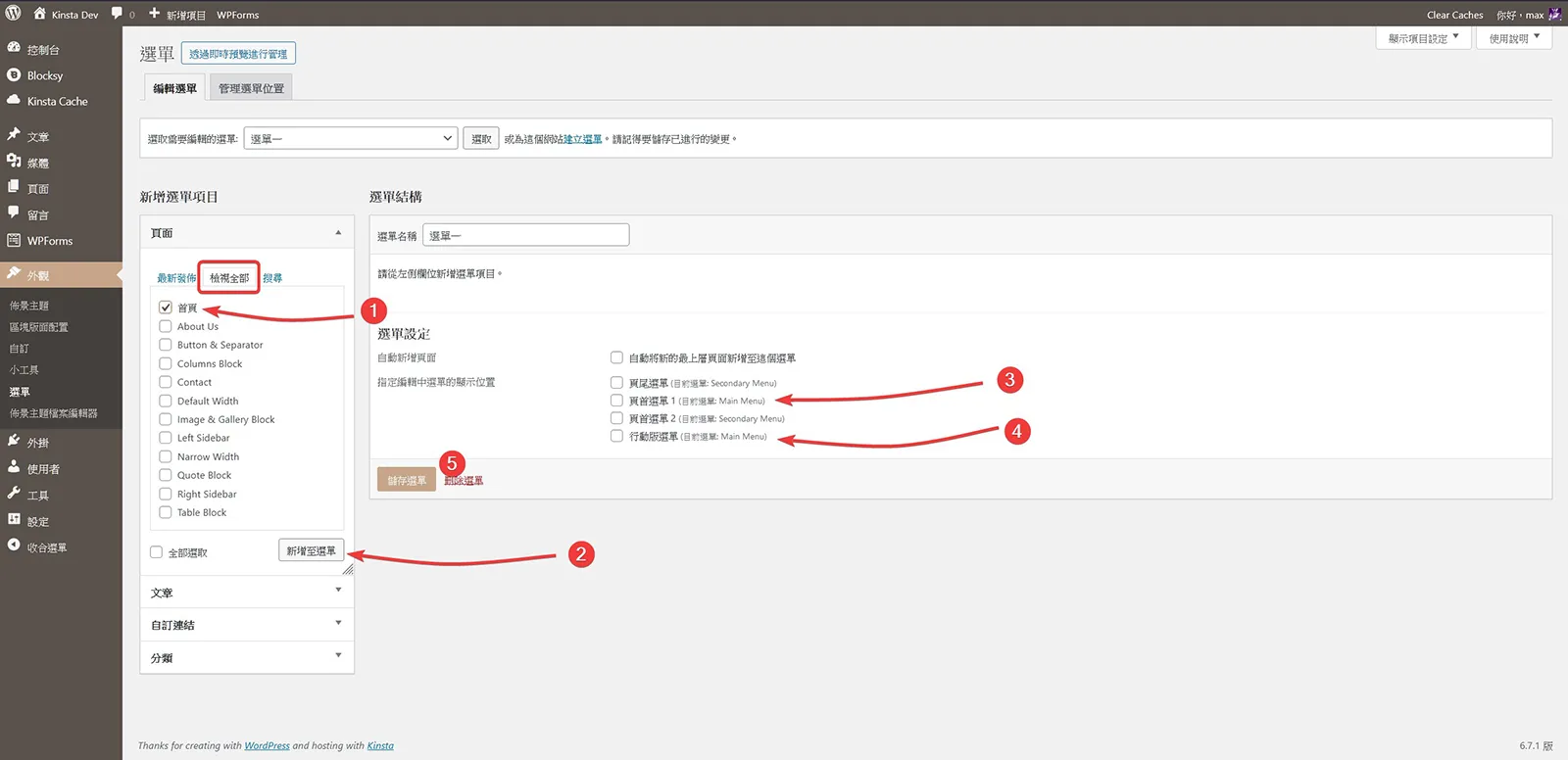Click the 儲存選單 save button

pos(407,480)
